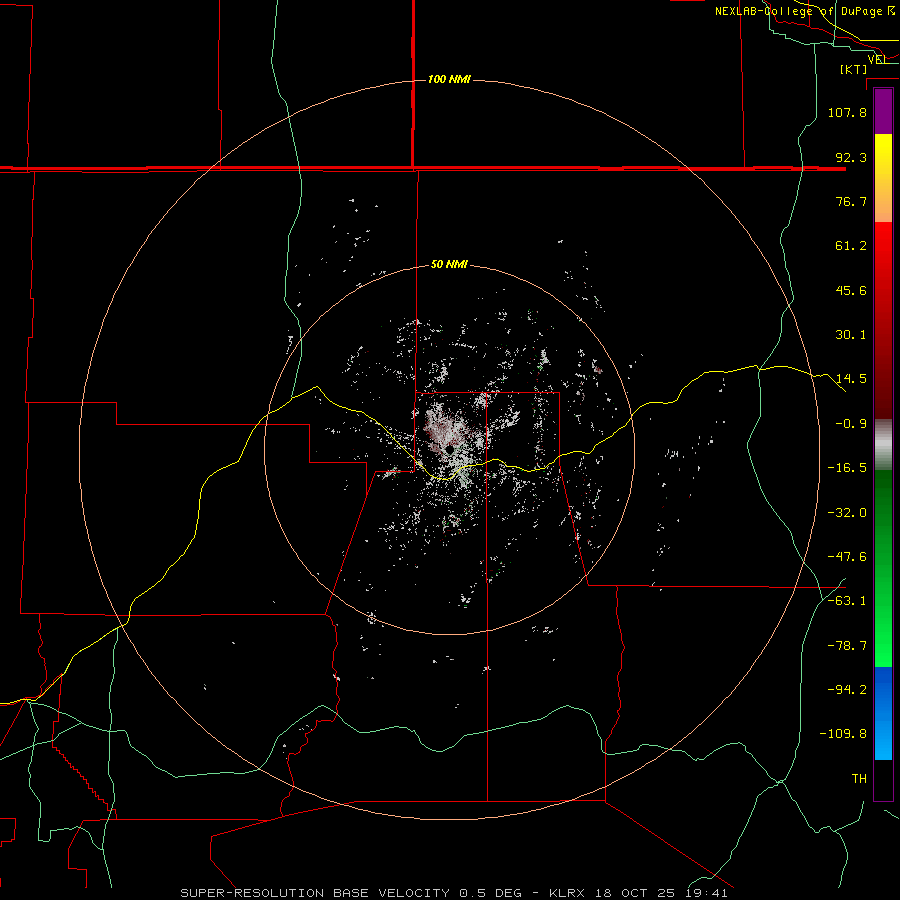The width and height of the screenshot is (900, 900).
Task: Click the -78.7 legend value
Action: tap(847, 646)
